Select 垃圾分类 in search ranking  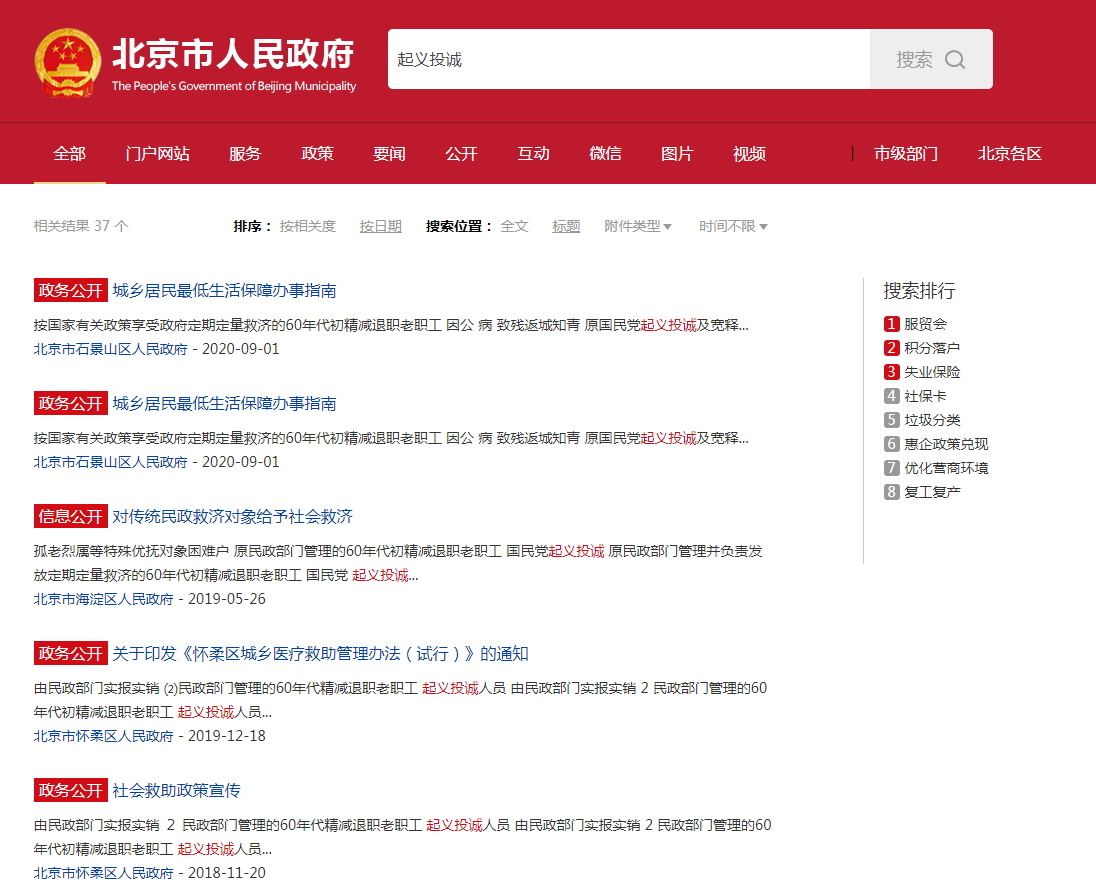(932, 420)
